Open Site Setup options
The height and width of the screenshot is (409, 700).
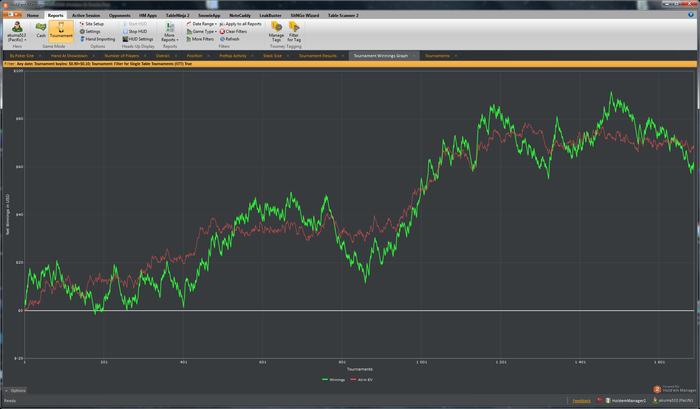tap(92, 24)
